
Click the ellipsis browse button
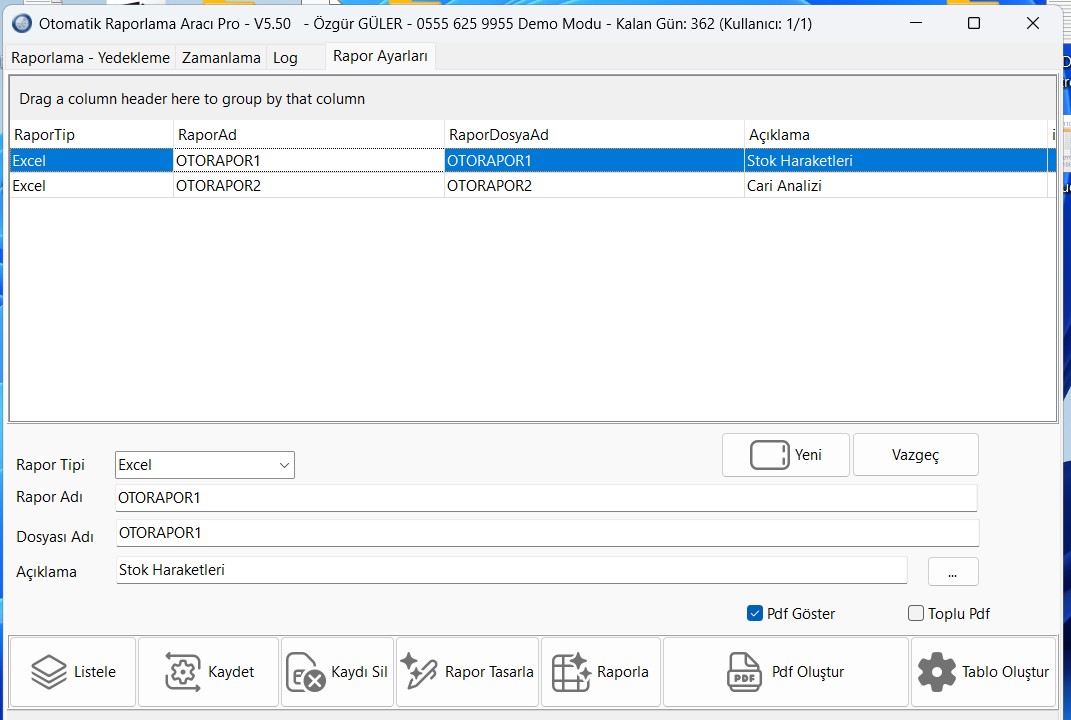[952, 572]
